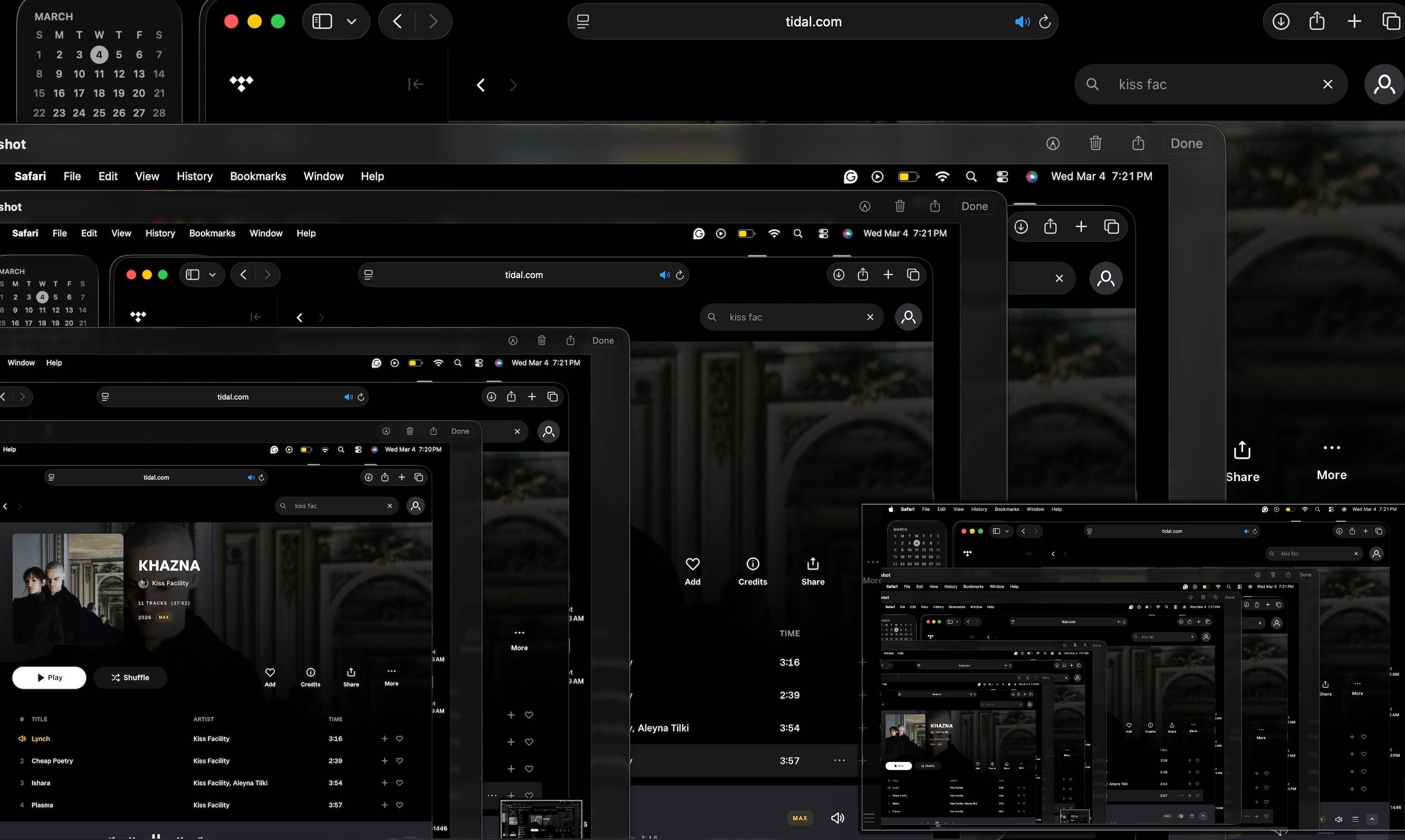Select the Cheap Poetry track title
The image size is (1405, 840).
coord(52,761)
